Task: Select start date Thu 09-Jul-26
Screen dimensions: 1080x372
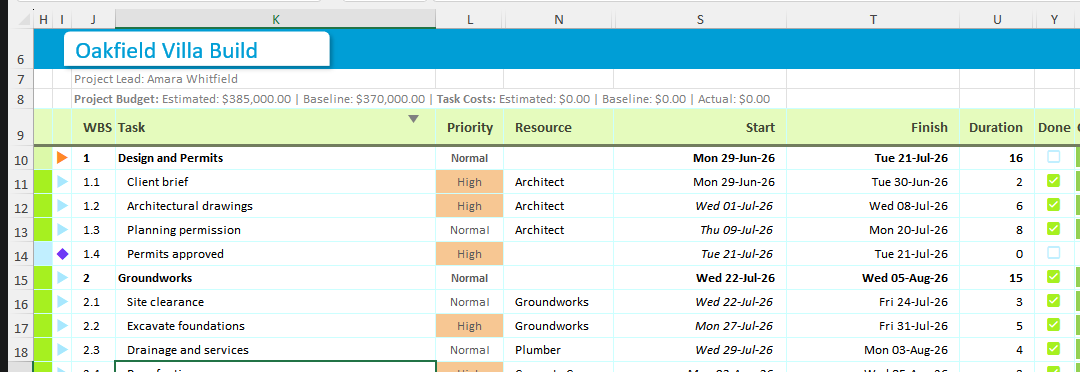Action: click(700, 230)
